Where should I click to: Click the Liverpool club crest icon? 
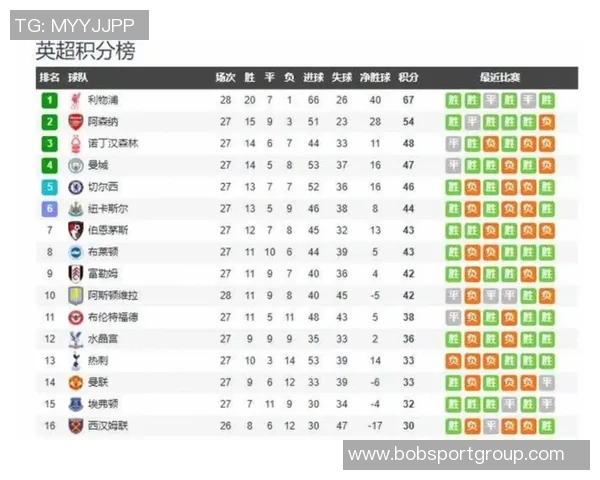click(76, 100)
